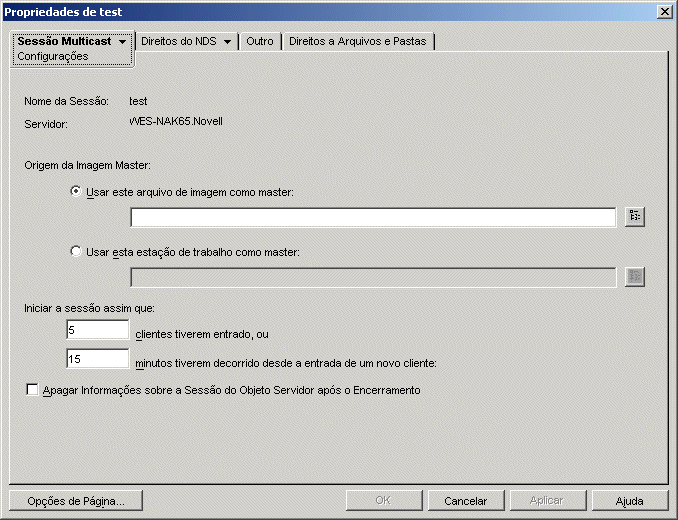Focus the minutes field showing 15

[98, 359]
